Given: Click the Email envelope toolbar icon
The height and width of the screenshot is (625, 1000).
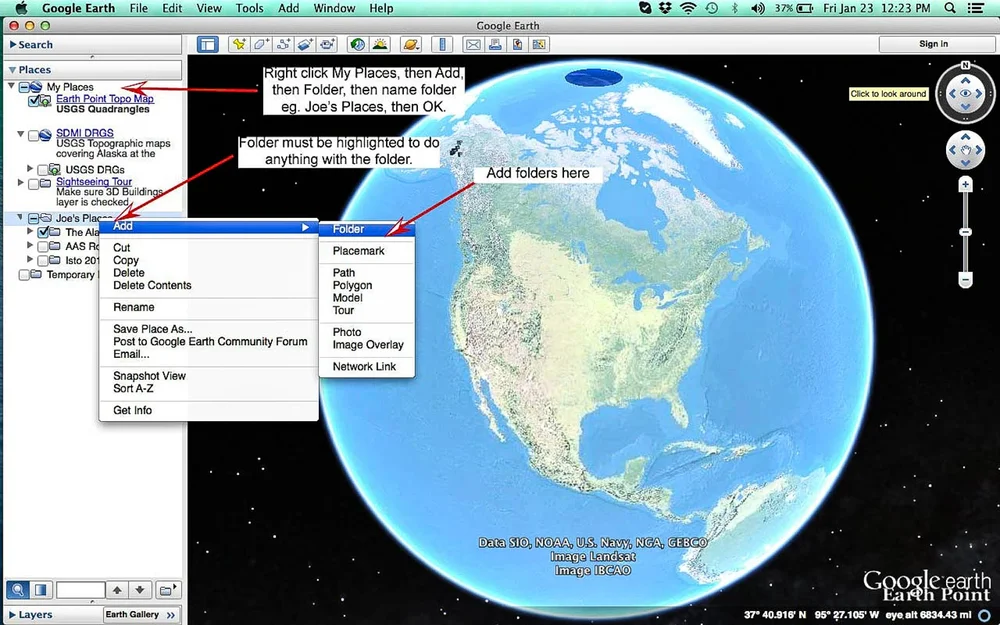Looking at the screenshot, I should coord(473,45).
